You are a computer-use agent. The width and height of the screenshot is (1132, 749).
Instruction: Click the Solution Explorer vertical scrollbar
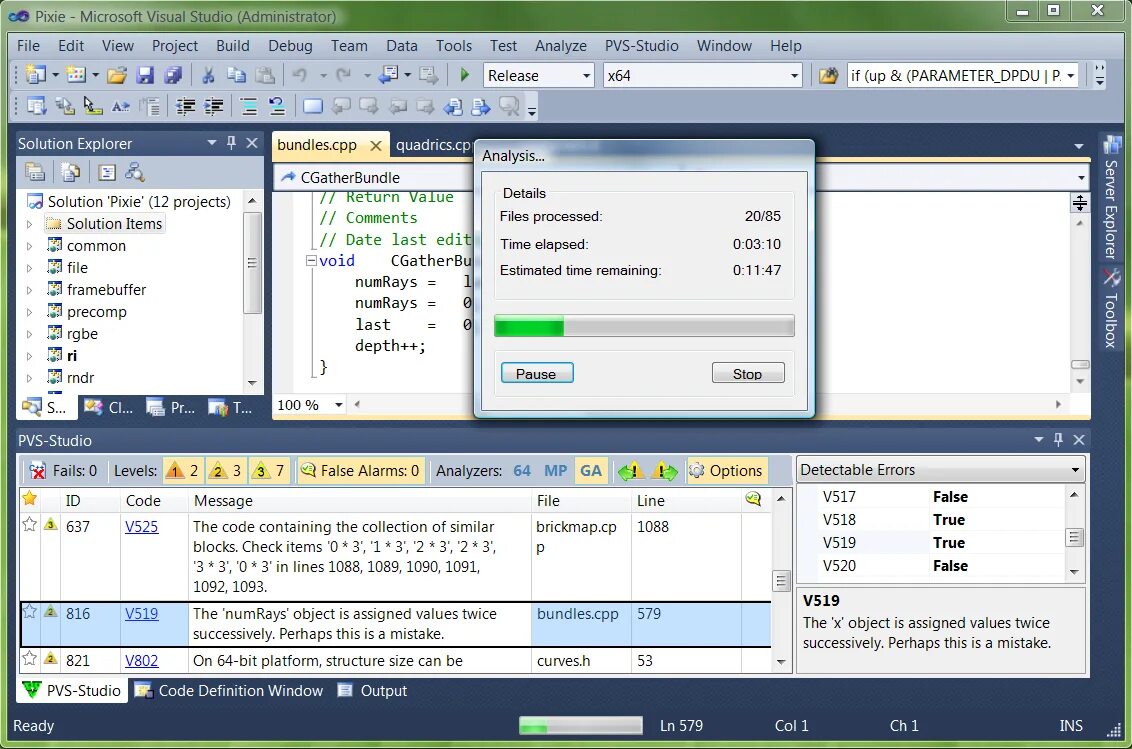point(252,290)
